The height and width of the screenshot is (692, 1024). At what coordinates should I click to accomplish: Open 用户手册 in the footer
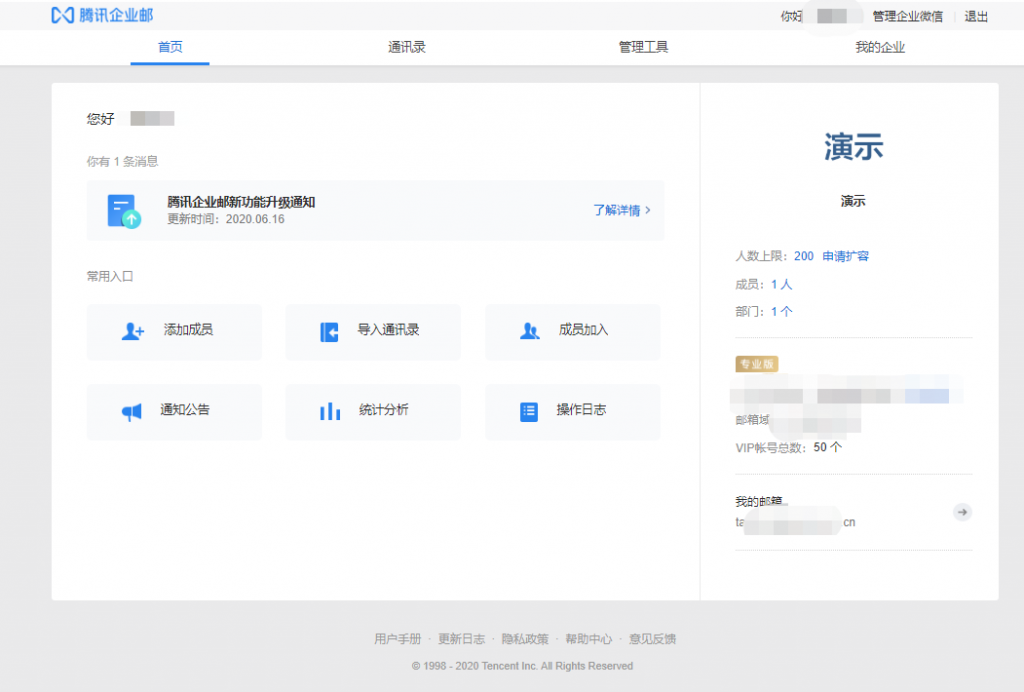397,639
